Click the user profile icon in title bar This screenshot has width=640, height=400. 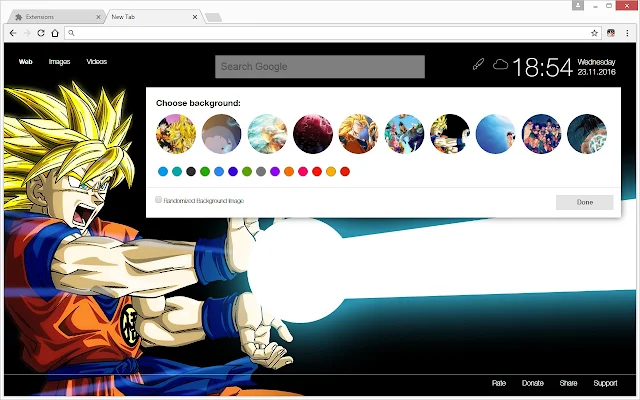[x=578, y=5]
